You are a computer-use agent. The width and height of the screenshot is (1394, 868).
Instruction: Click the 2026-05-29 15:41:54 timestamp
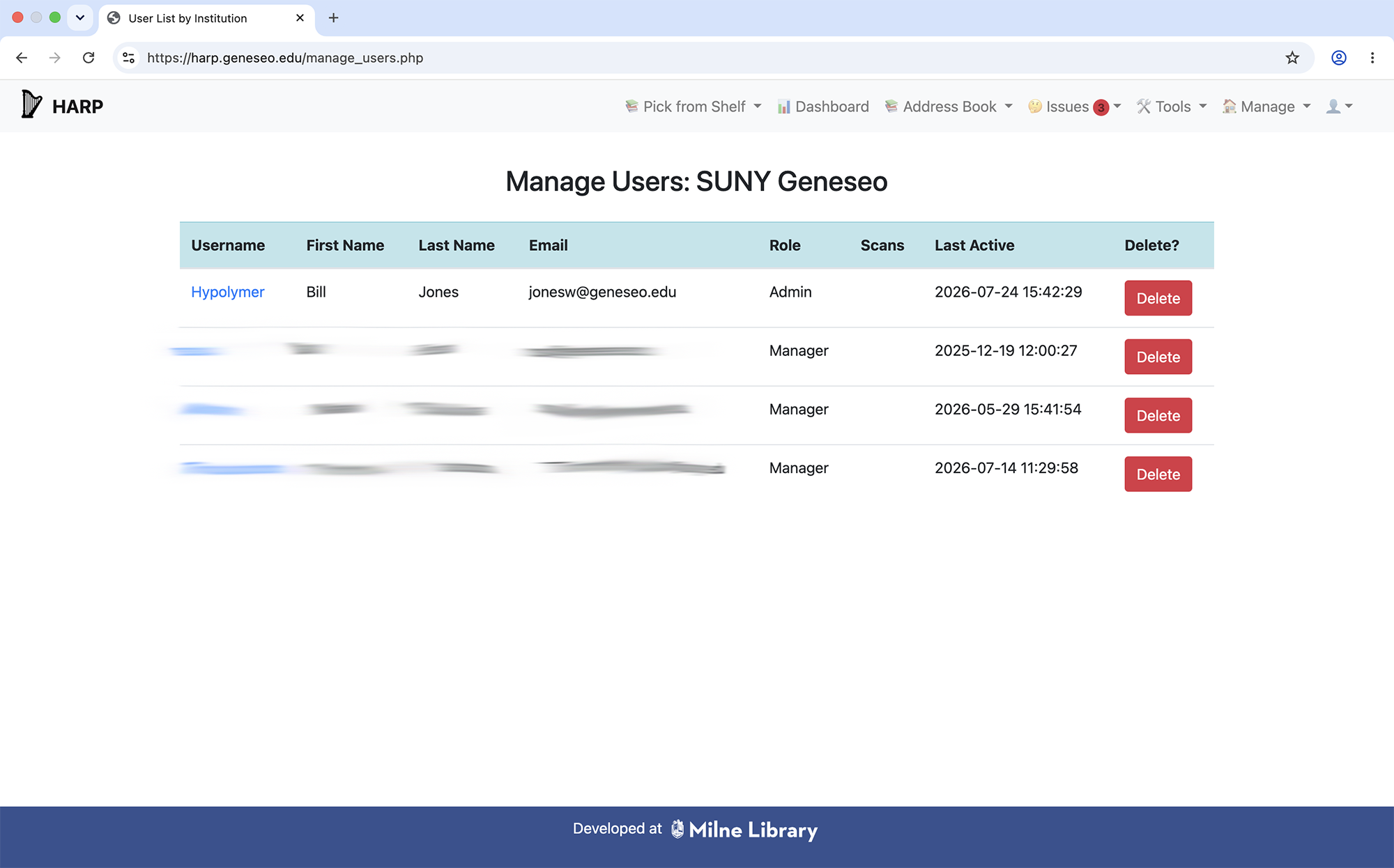coord(1008,409)
